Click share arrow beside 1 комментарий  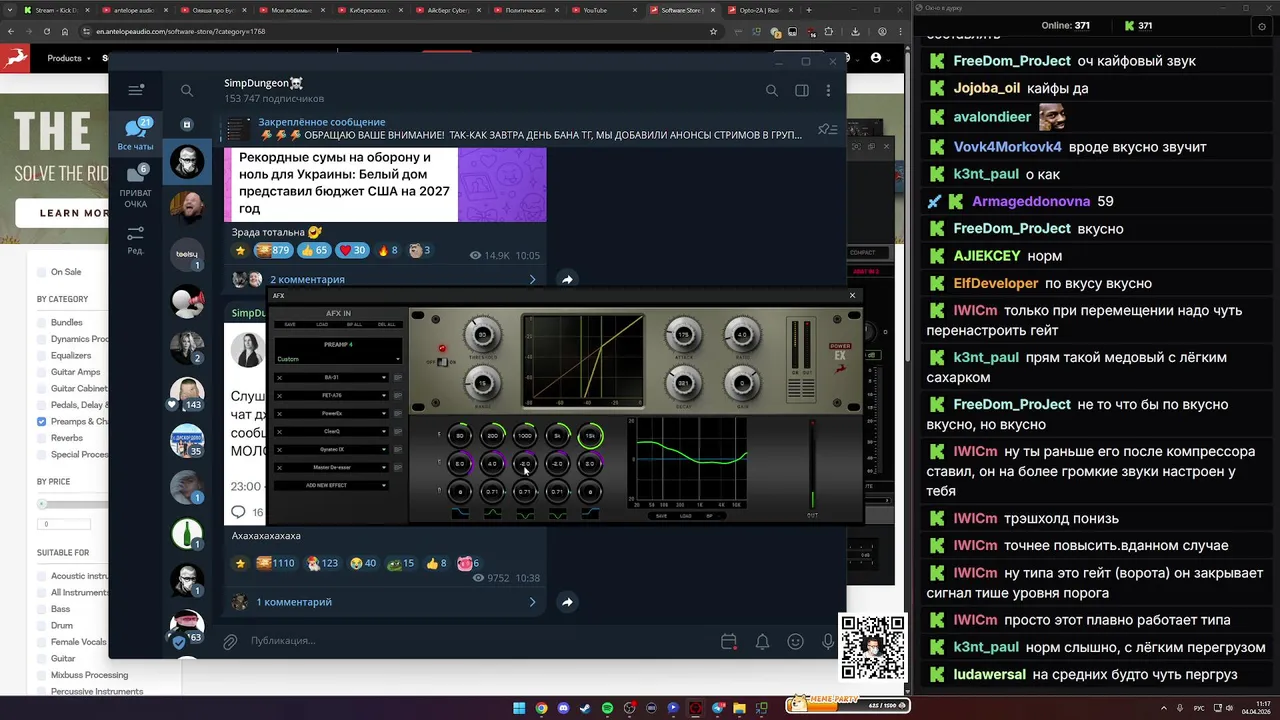(567, 602)
